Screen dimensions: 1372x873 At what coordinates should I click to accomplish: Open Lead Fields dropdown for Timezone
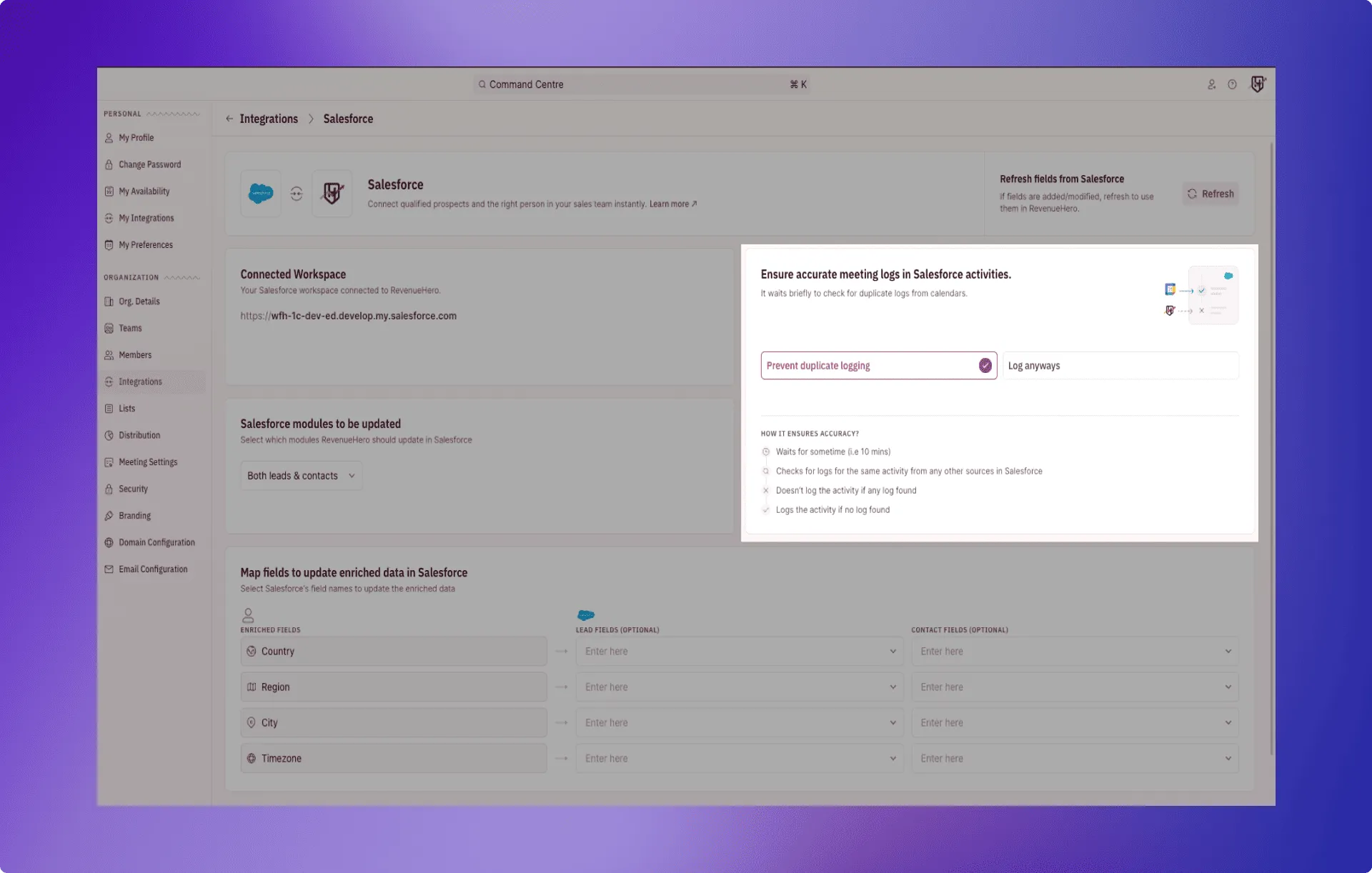[739, 758]
